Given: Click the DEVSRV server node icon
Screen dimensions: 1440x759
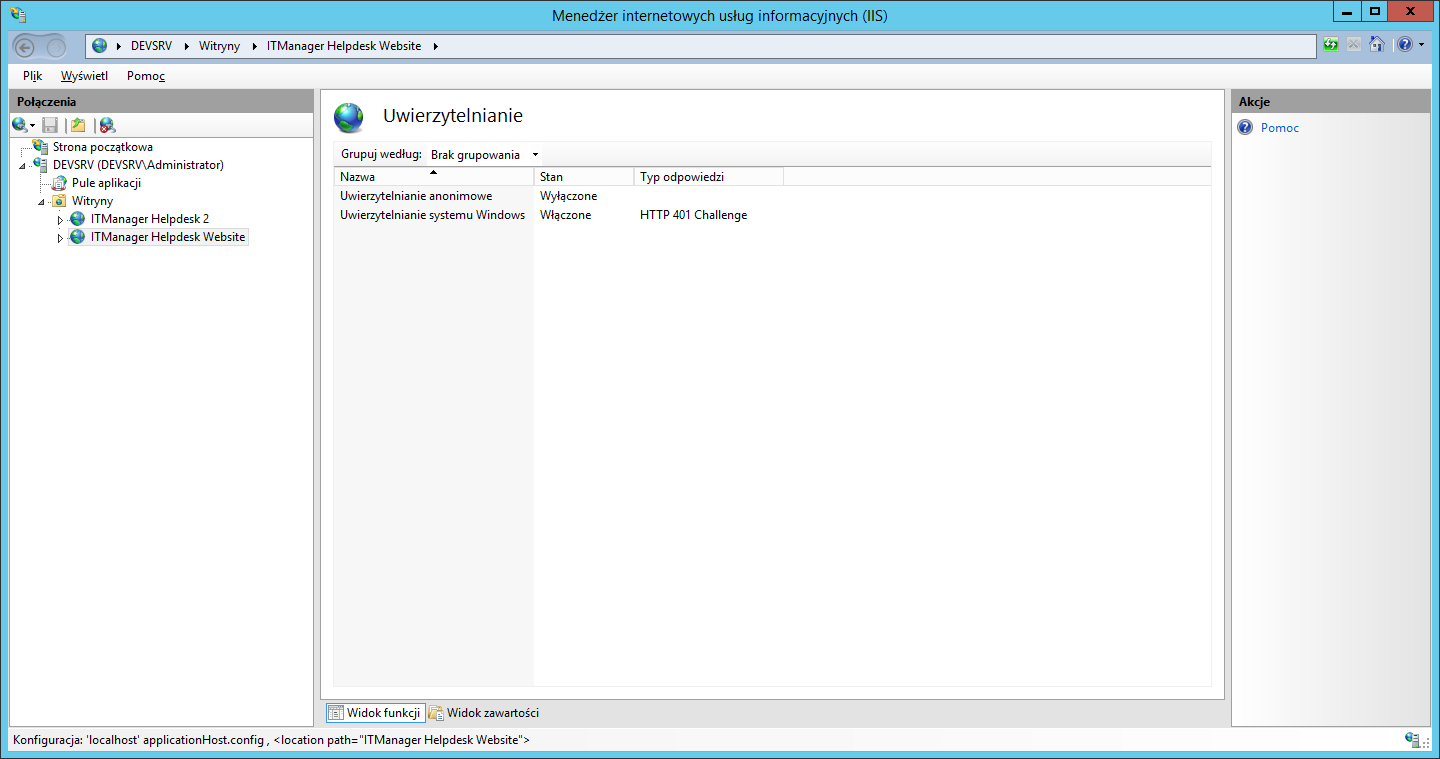Looking at the screenshot, I should tap(40, 164).
